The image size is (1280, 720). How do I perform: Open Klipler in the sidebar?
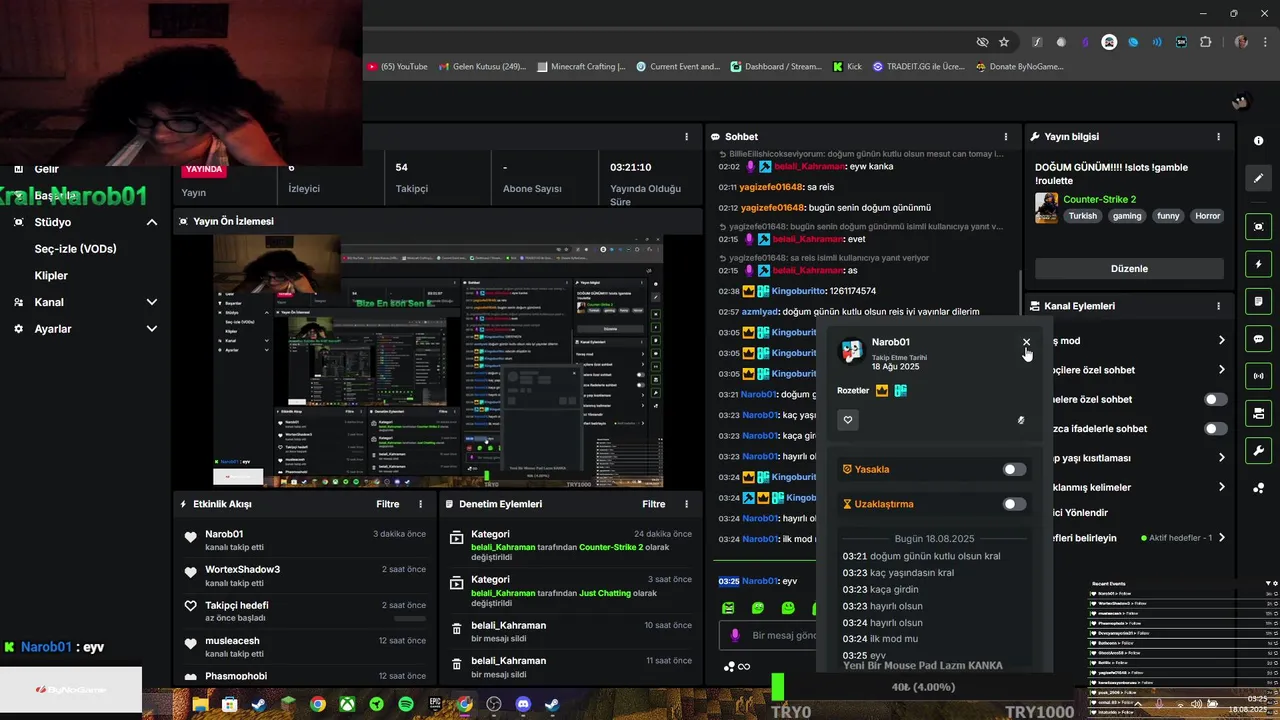pos(51,275)
